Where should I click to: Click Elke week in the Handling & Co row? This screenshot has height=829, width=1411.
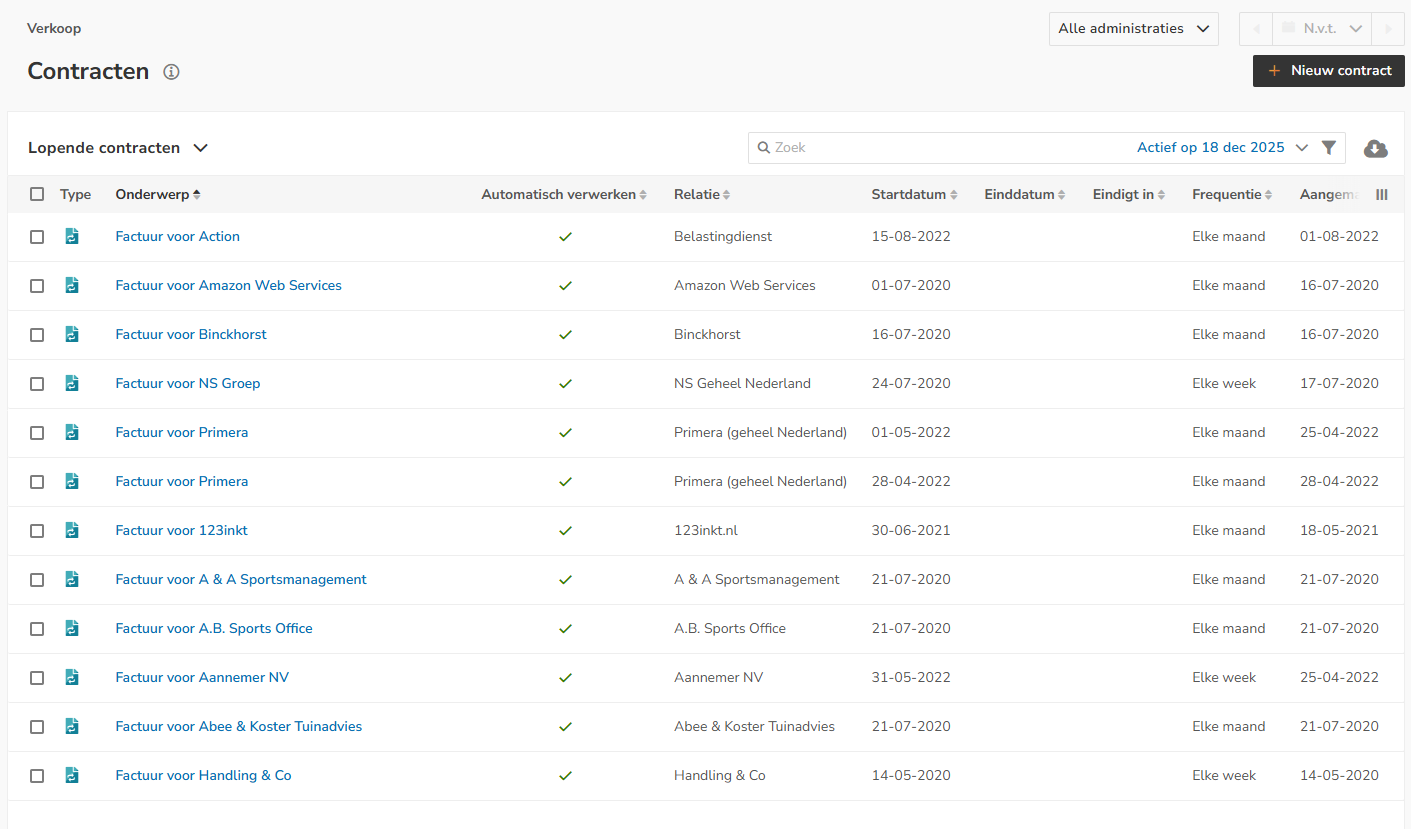tap(1224, 776)
